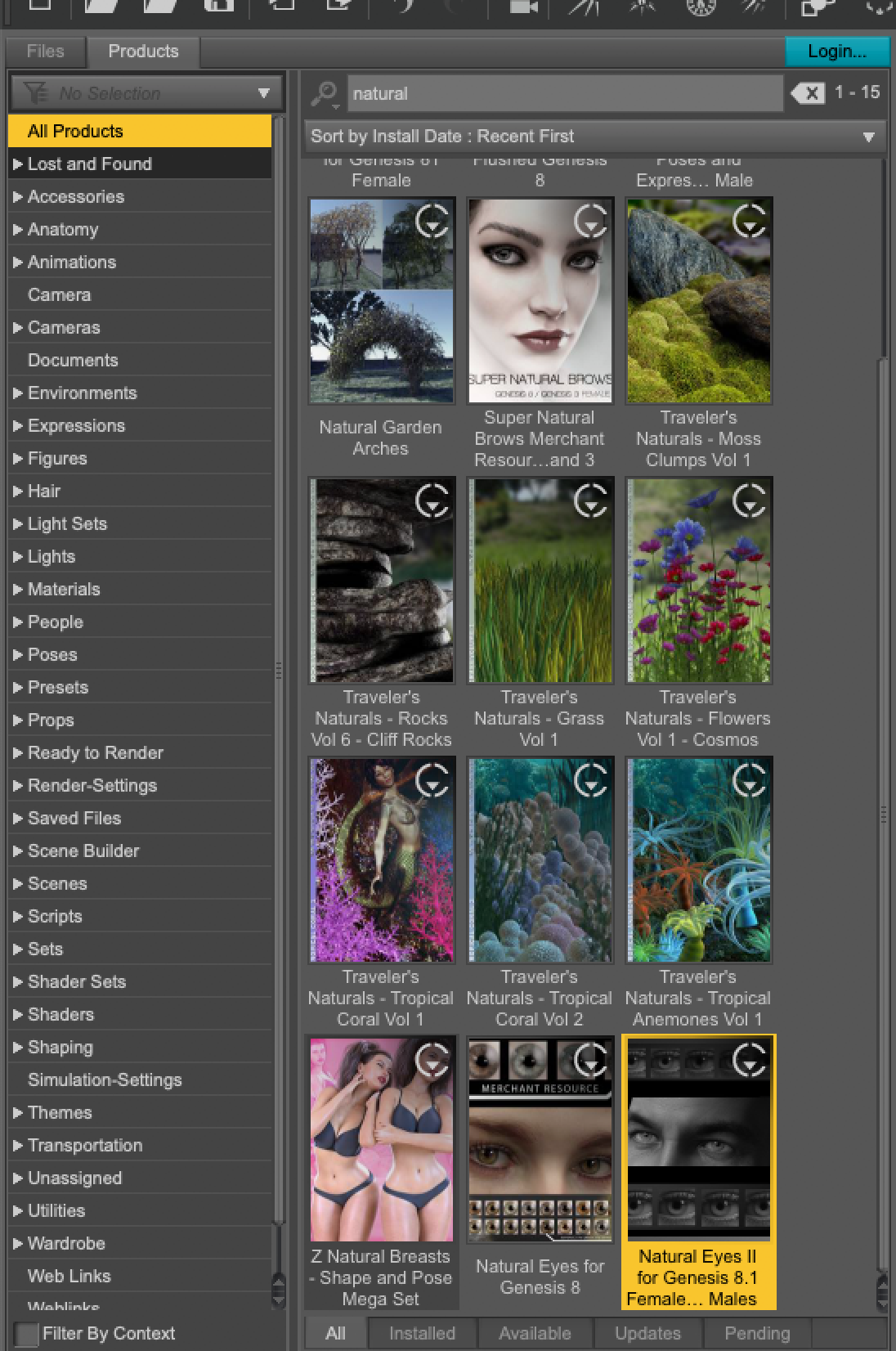
Task: Expand the Props category arrow
Action: (x=18, y=720)
